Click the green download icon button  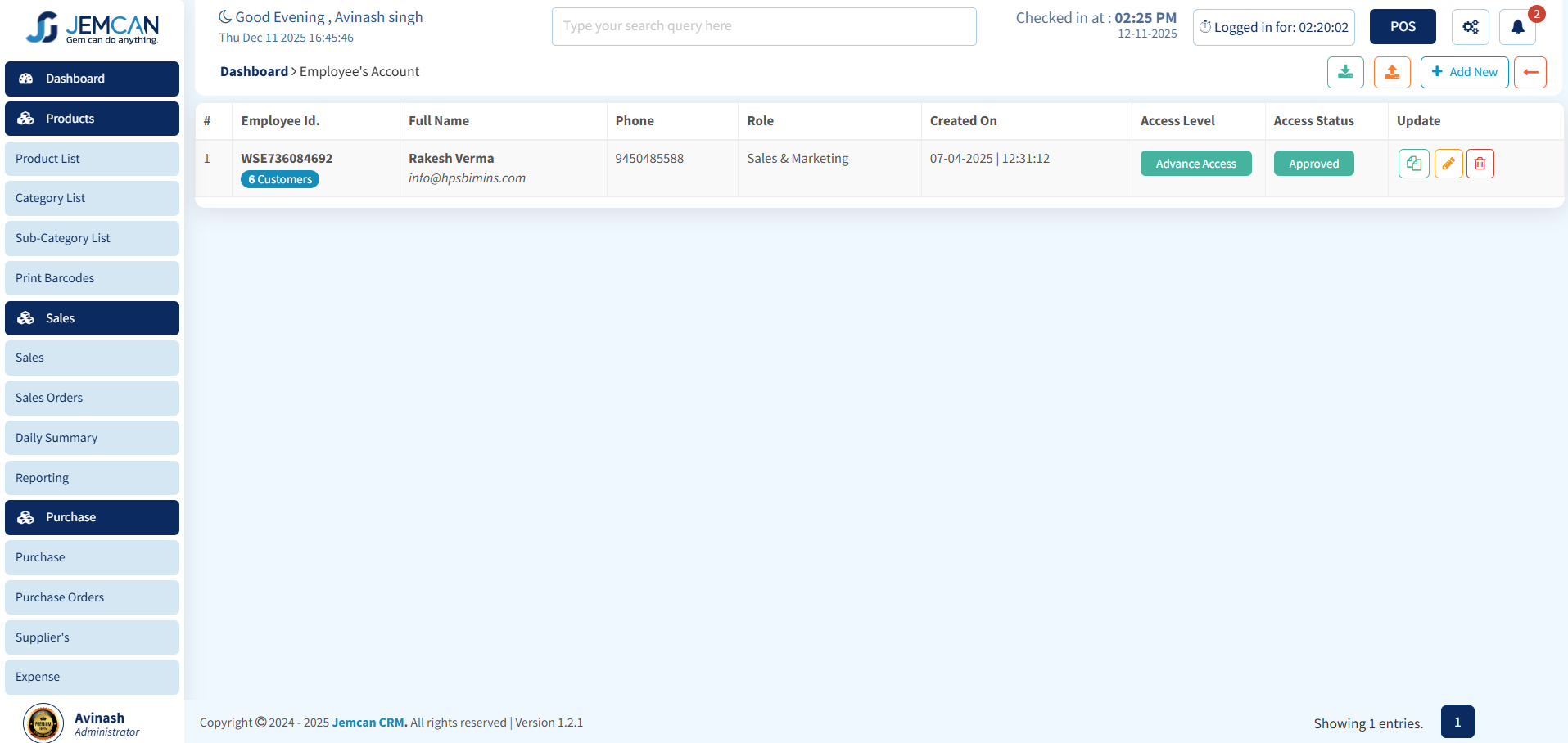pos(1344,72)
